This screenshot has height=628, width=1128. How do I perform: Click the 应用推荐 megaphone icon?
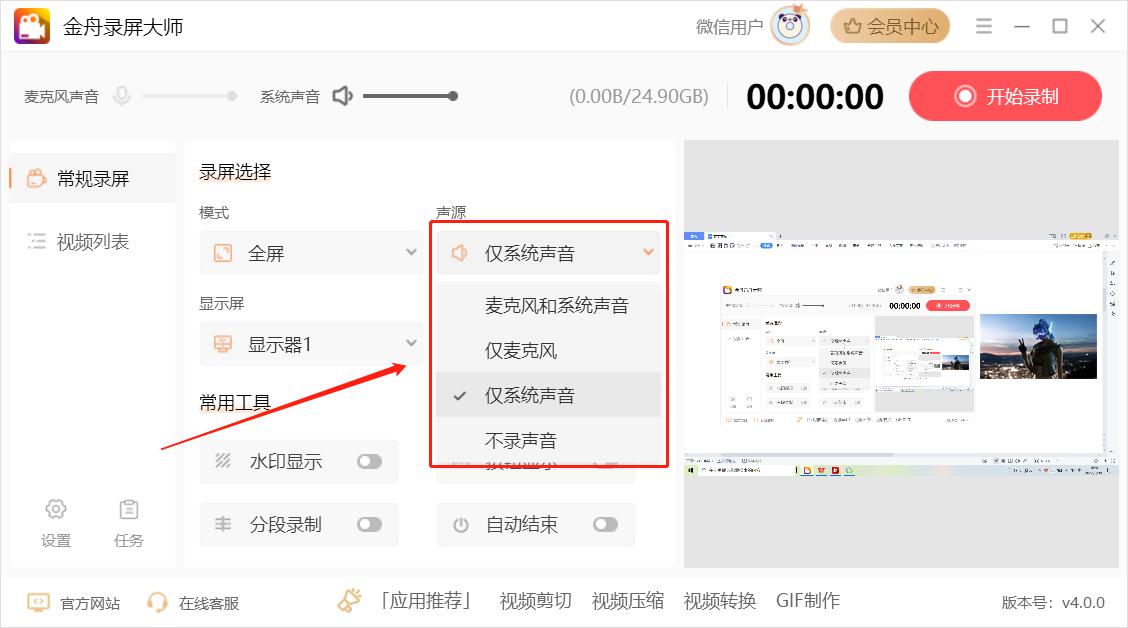tap(349, 600)
